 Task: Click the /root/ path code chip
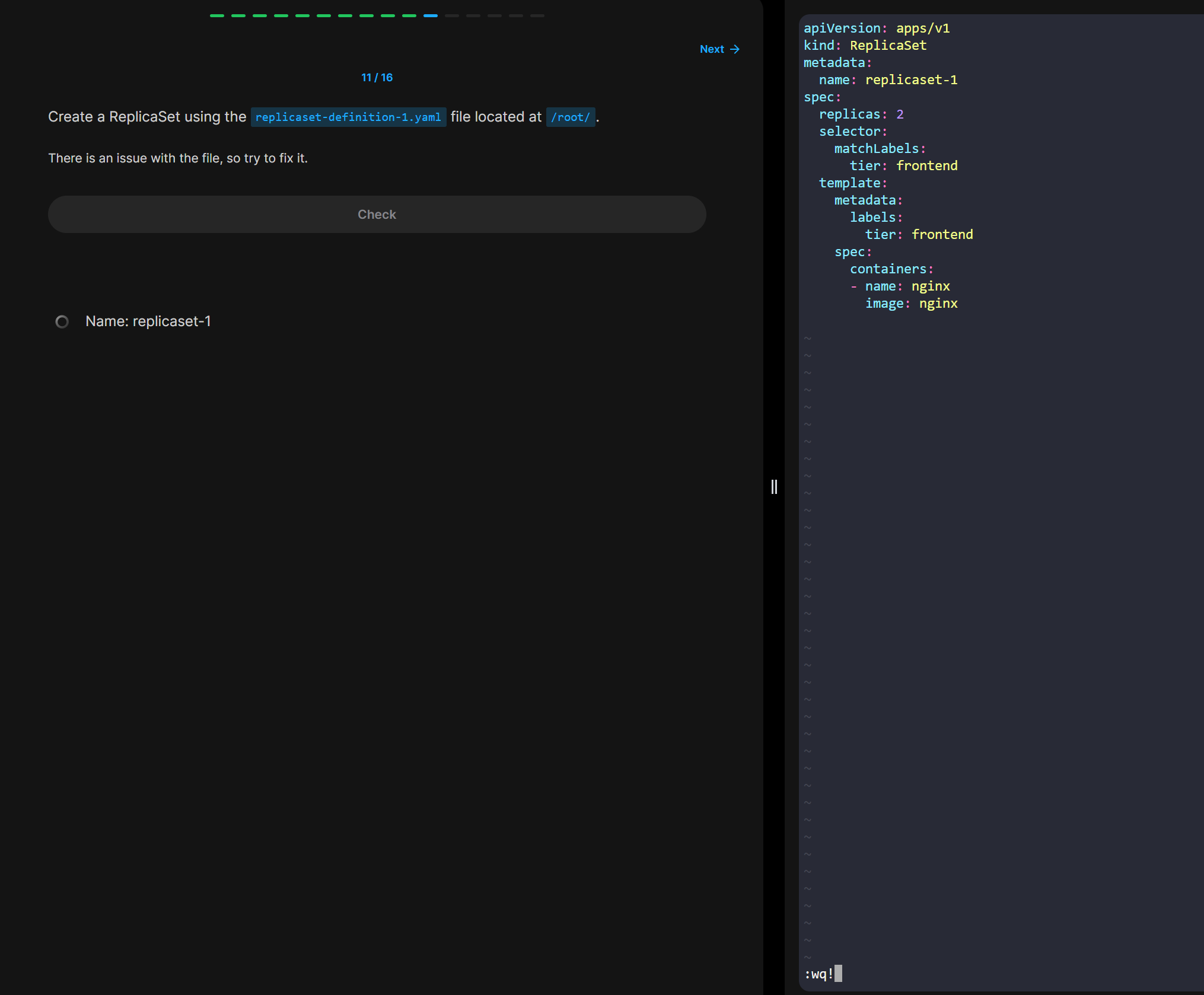coord(570,117)
